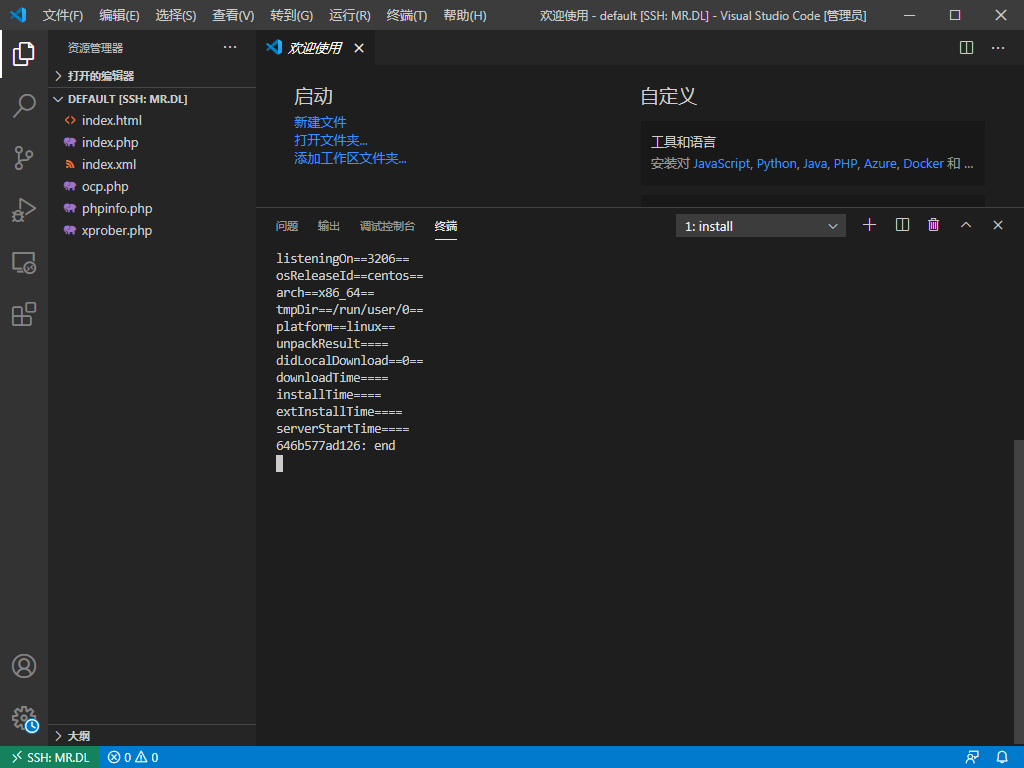Open the Search view in activity bar
The image size is (1024, 768).
(24, 105)
